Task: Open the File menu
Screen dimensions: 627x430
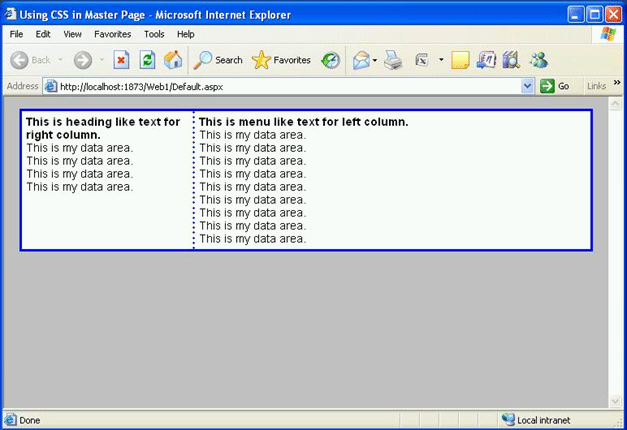Action: 16,34
